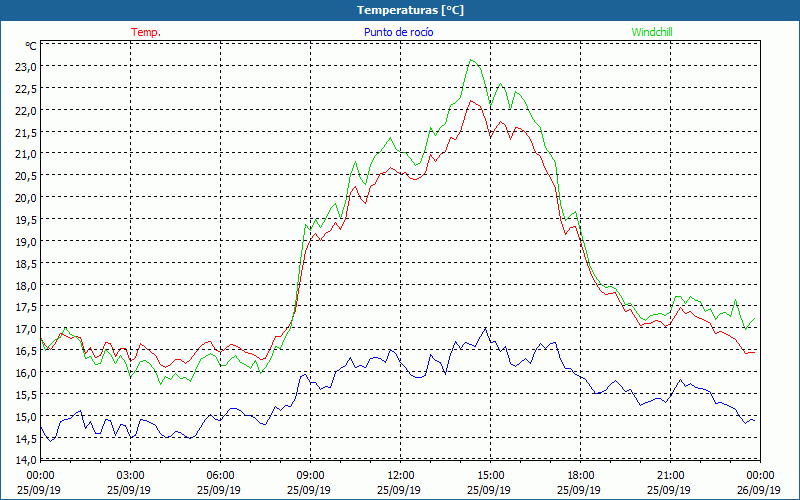
Task: Click the 14,0 y-axis value
Action: click(27, 460)
